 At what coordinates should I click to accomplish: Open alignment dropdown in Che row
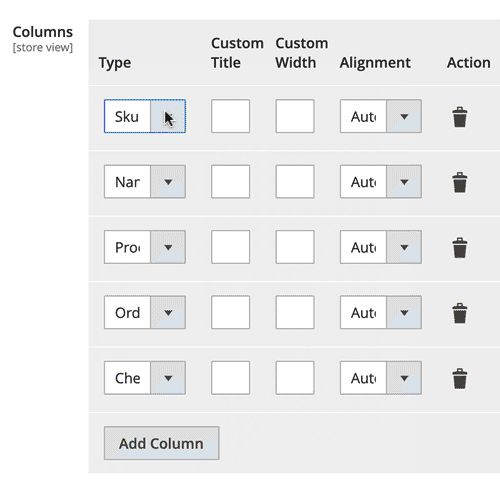point(381,378)
